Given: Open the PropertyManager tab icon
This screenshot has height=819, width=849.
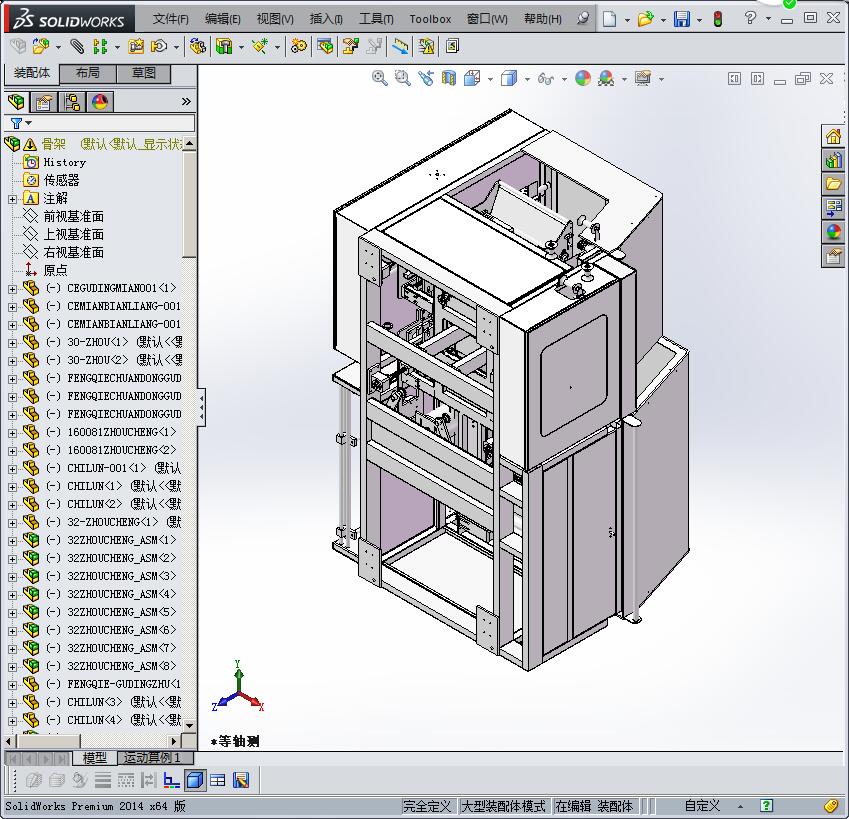Looking at the screenshot, I should [44, 102].
